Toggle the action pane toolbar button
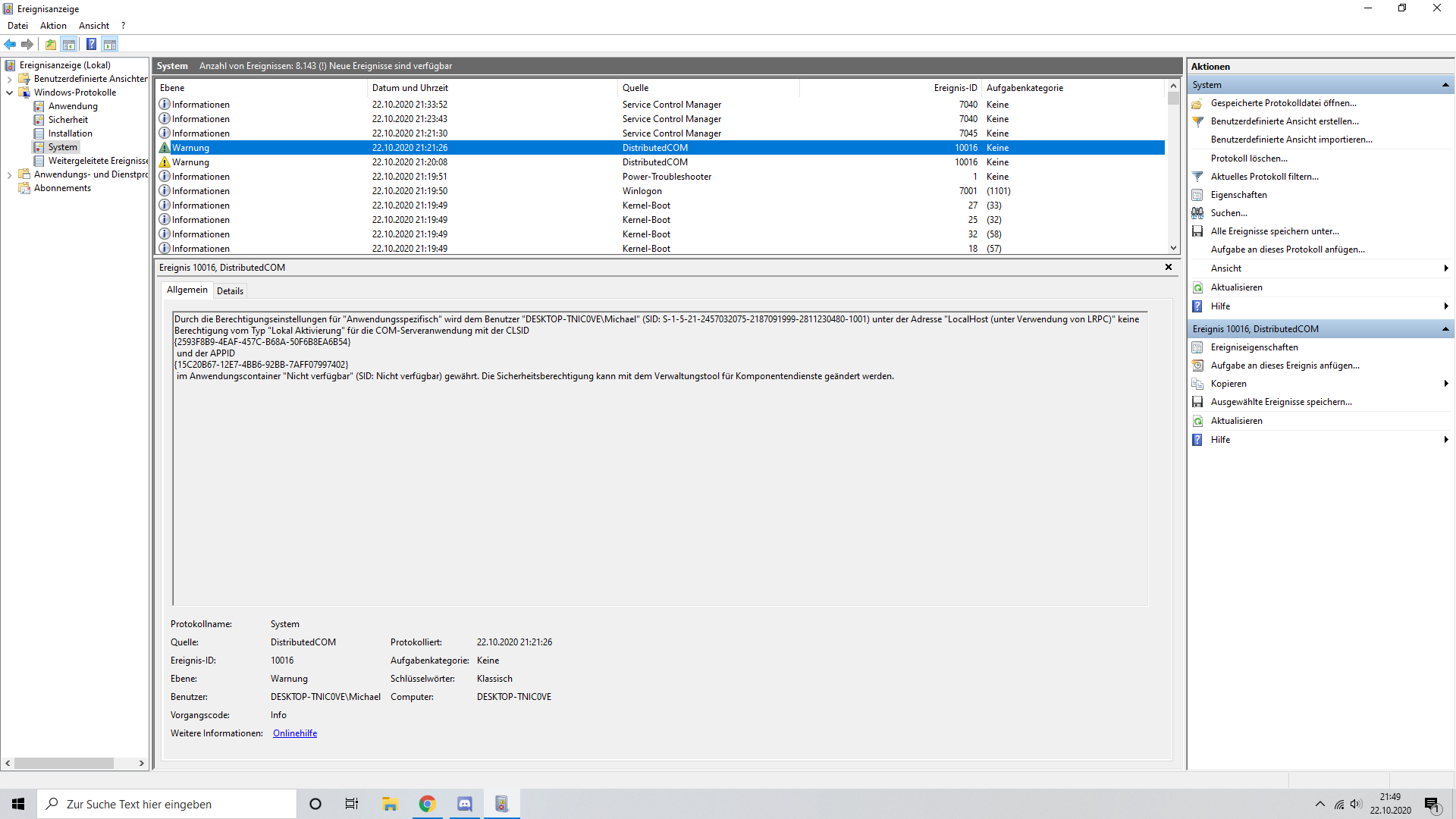This screenshot has height=819, width=1456. point(110,44)
